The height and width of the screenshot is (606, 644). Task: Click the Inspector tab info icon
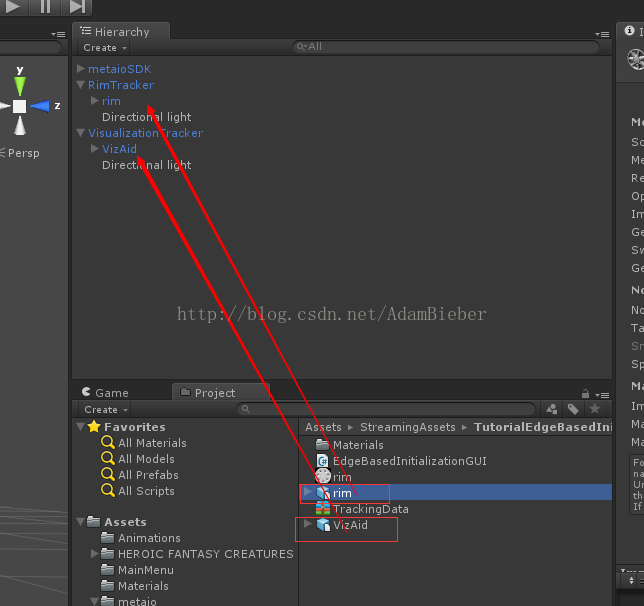629,30
